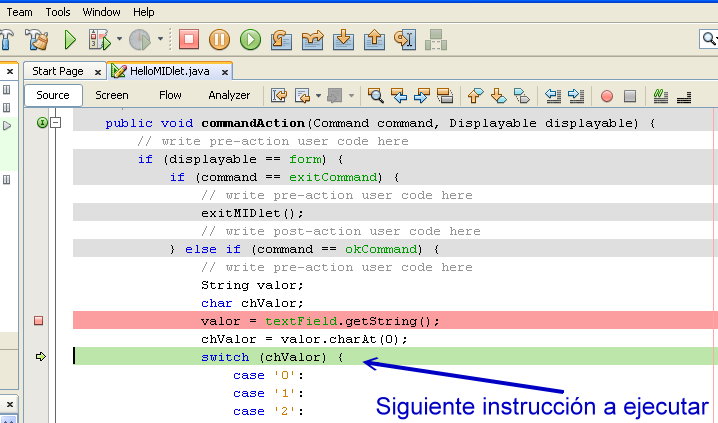Click the Find Selection magnifier icon
The width and height of the screenshot is (718, 423).
375,96
